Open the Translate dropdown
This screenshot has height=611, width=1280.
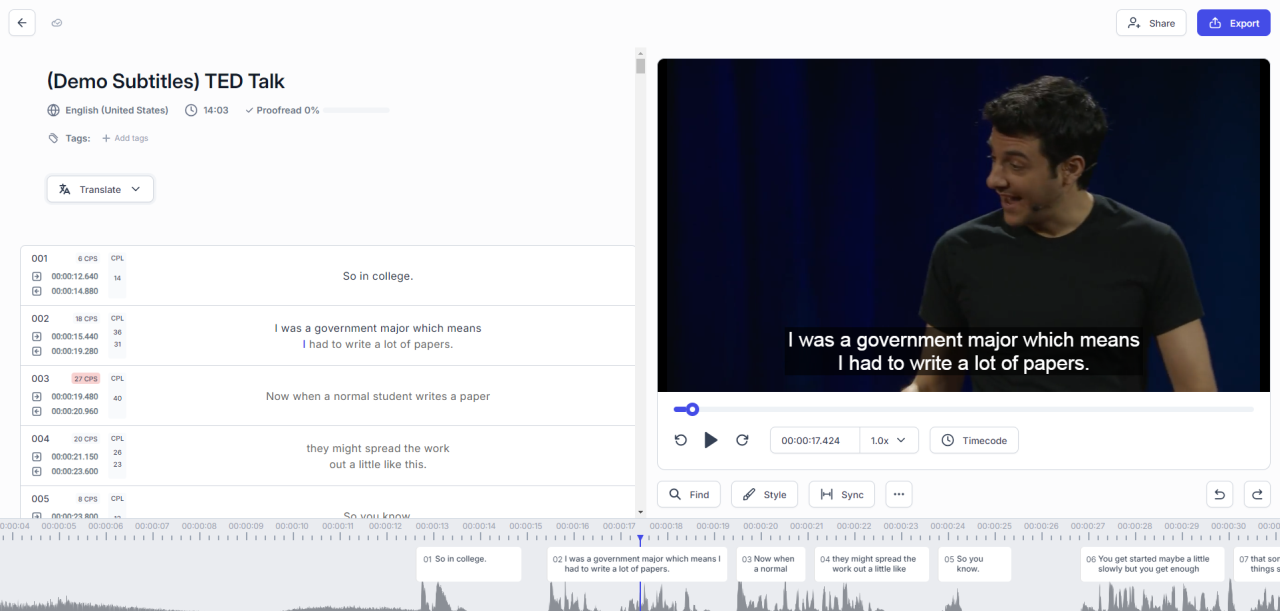click(x=100, y=189)
